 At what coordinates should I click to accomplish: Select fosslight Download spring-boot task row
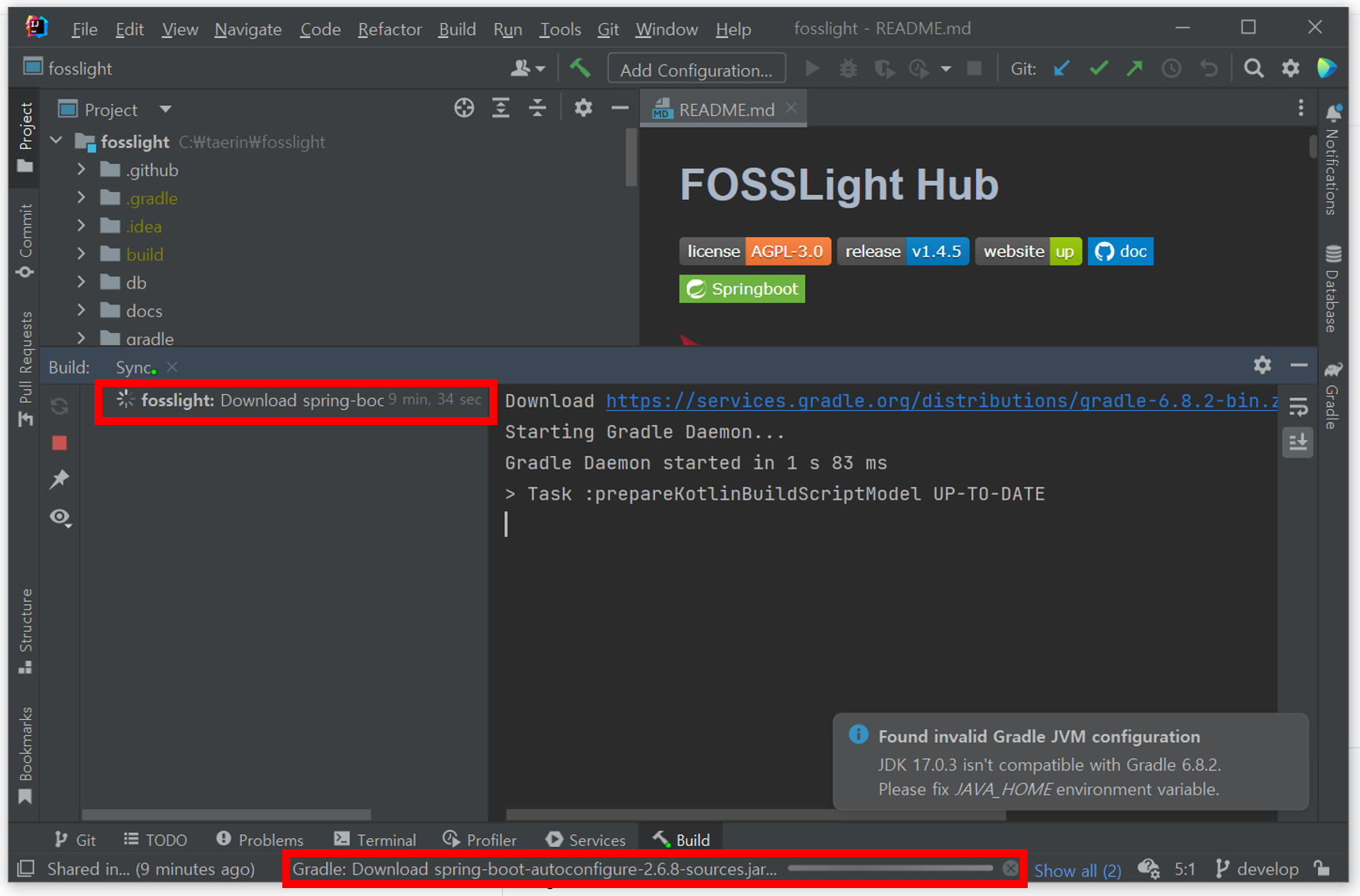coord(296,400)
